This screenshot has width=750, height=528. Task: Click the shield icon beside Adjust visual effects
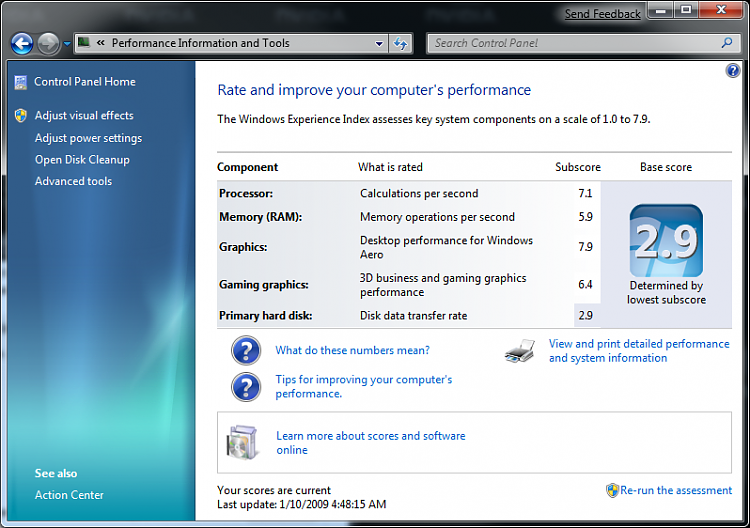tap(21, 115)
